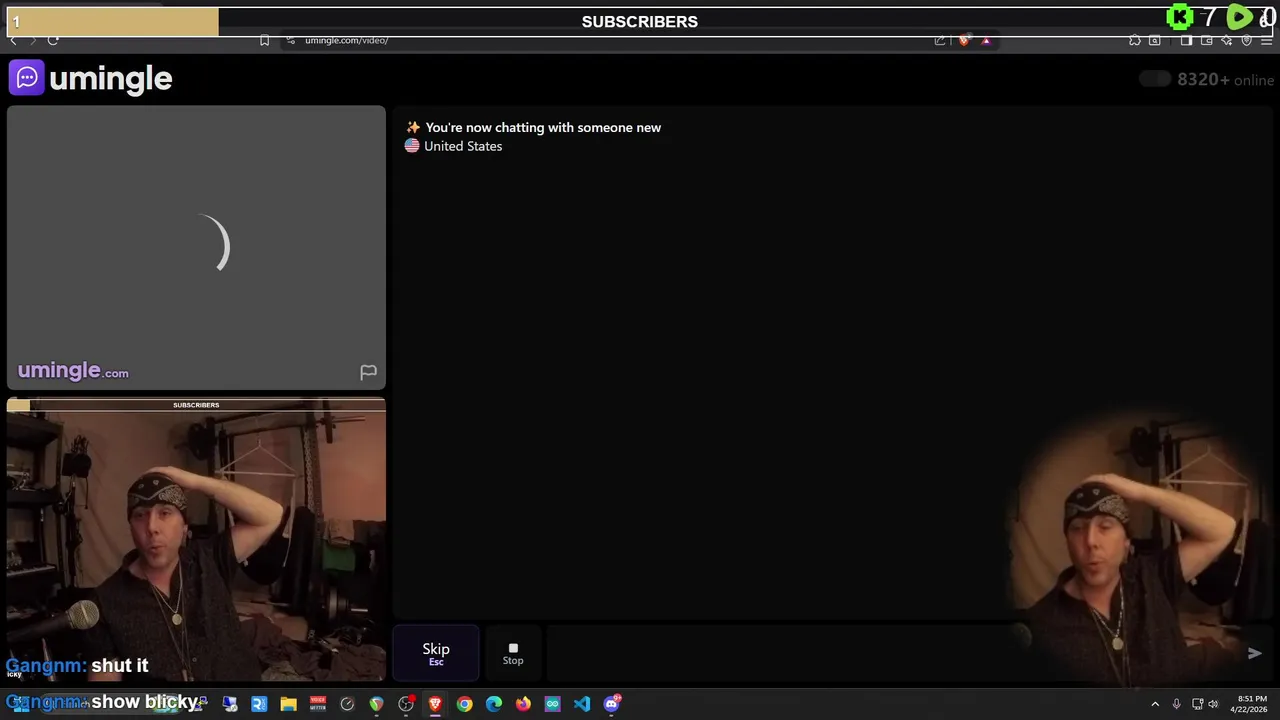Open Discord from the taskbar

[x=612, y=704]
